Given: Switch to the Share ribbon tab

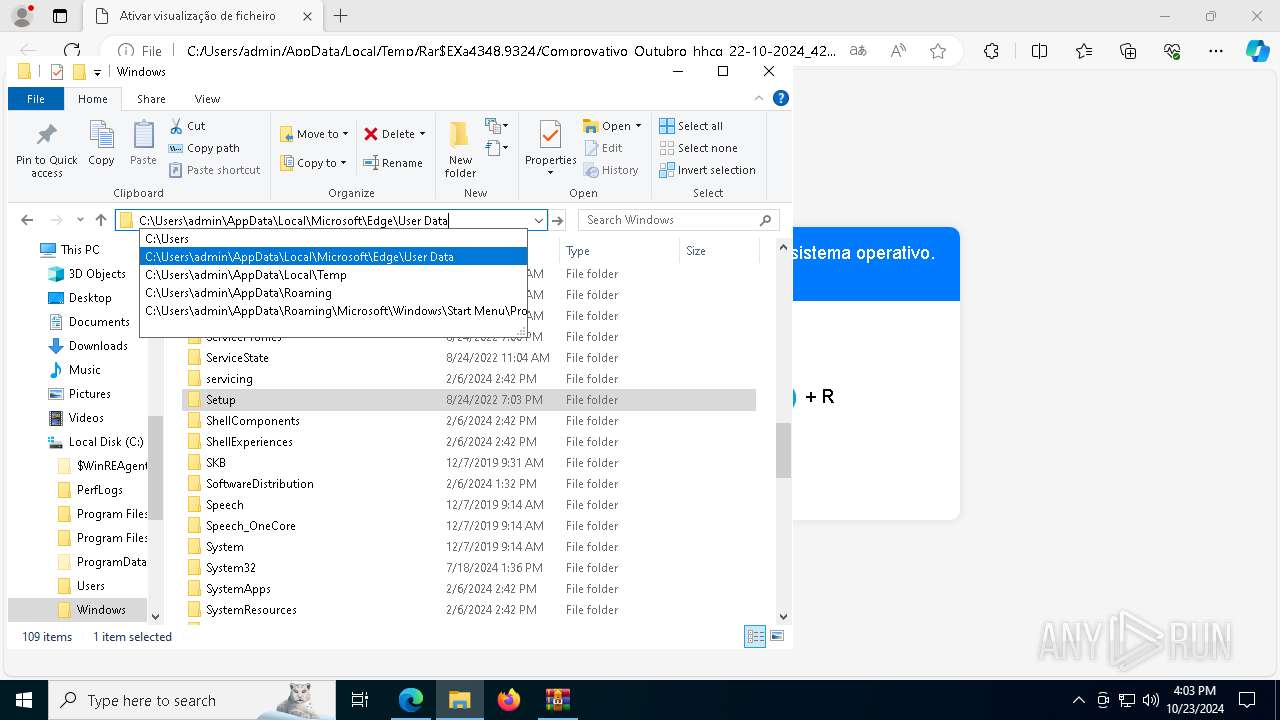Looking at the screenshot, I should click(151, 99).
